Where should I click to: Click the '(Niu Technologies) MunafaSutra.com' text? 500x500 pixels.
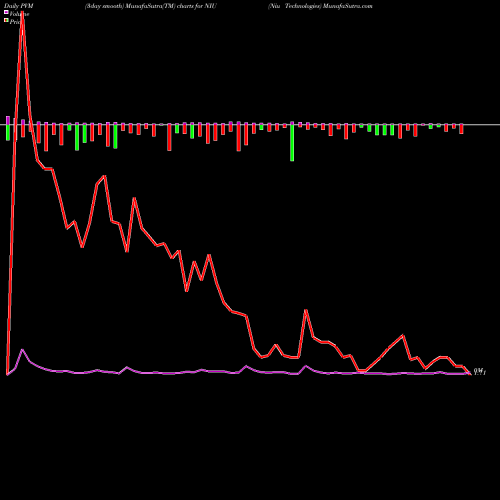point(320,6)
